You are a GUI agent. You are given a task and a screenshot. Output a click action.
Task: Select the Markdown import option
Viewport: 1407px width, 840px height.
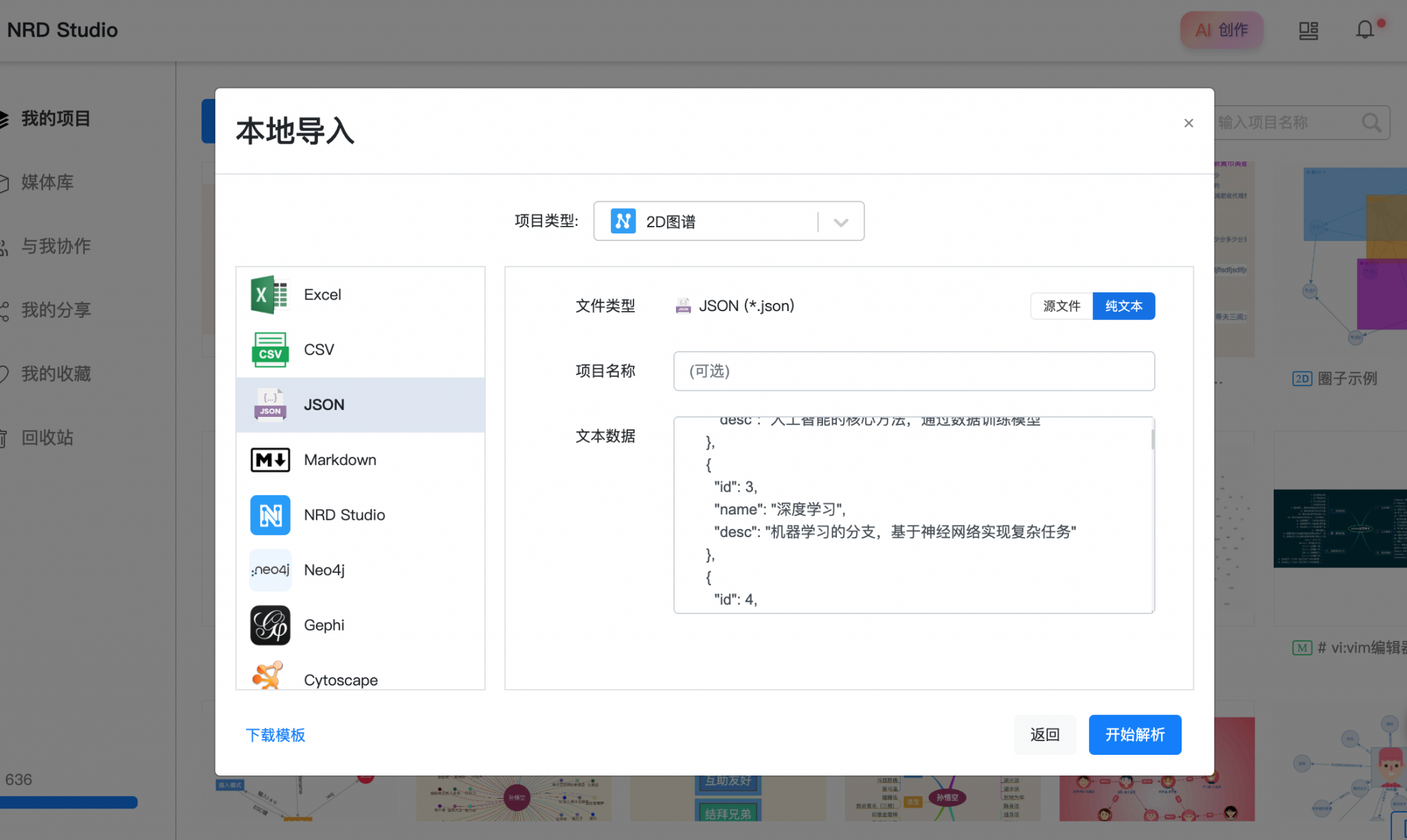pos(339,459)
